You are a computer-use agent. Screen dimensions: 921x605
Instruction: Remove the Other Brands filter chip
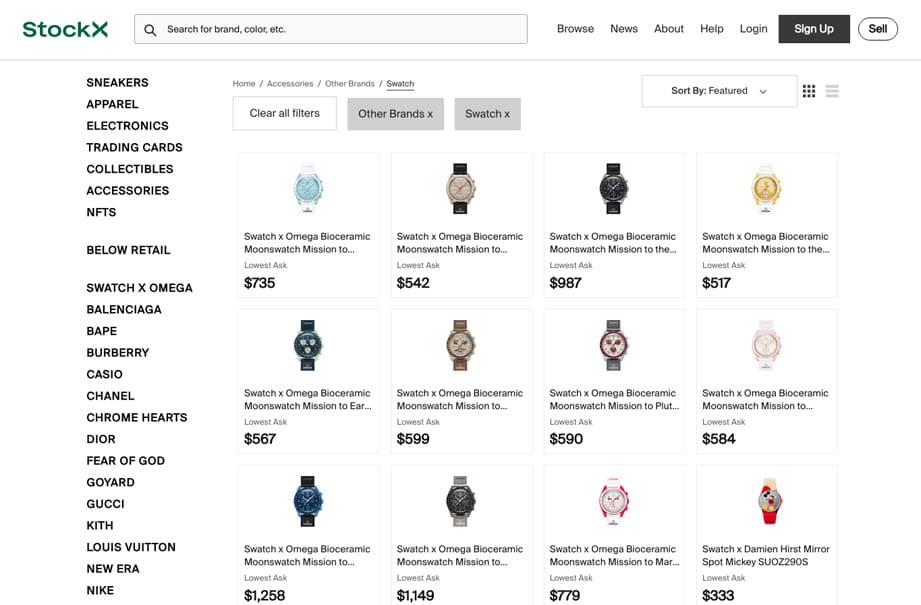click(x=395, y=114)
